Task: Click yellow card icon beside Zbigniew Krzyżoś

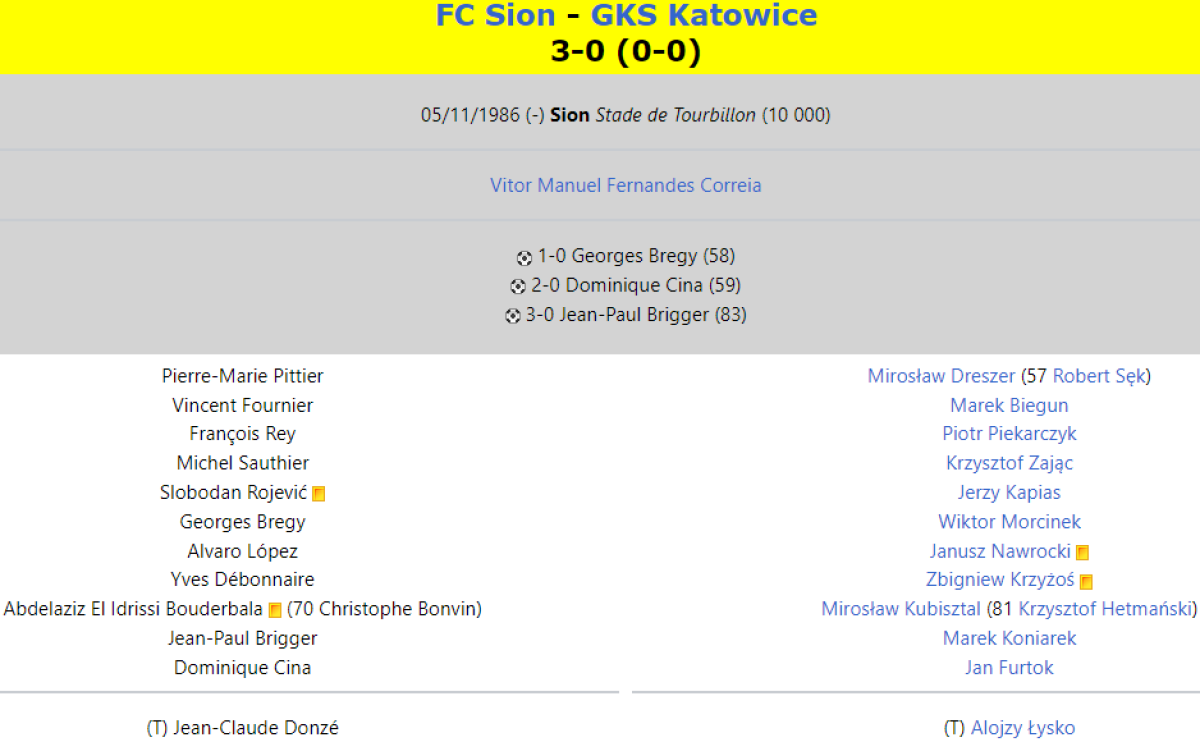Action: pyautogui.click(x=1086, y=581)
